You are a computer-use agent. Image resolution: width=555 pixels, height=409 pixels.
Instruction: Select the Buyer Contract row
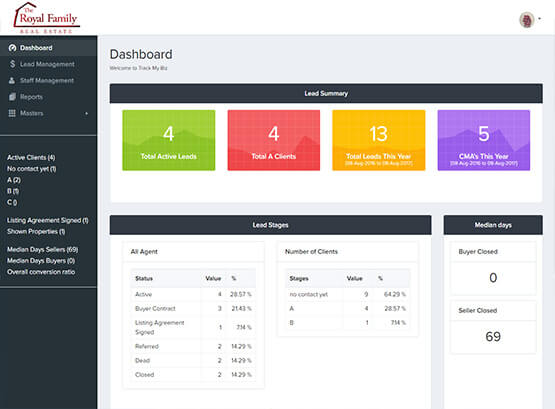[x=193, y=309]
